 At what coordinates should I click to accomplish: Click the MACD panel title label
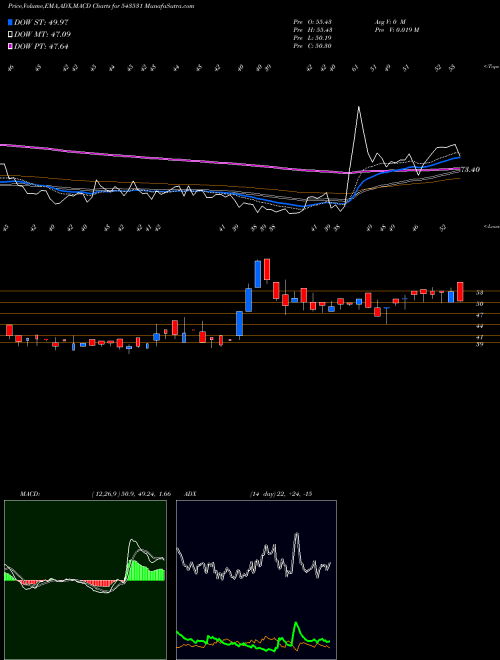pos(29,494)
